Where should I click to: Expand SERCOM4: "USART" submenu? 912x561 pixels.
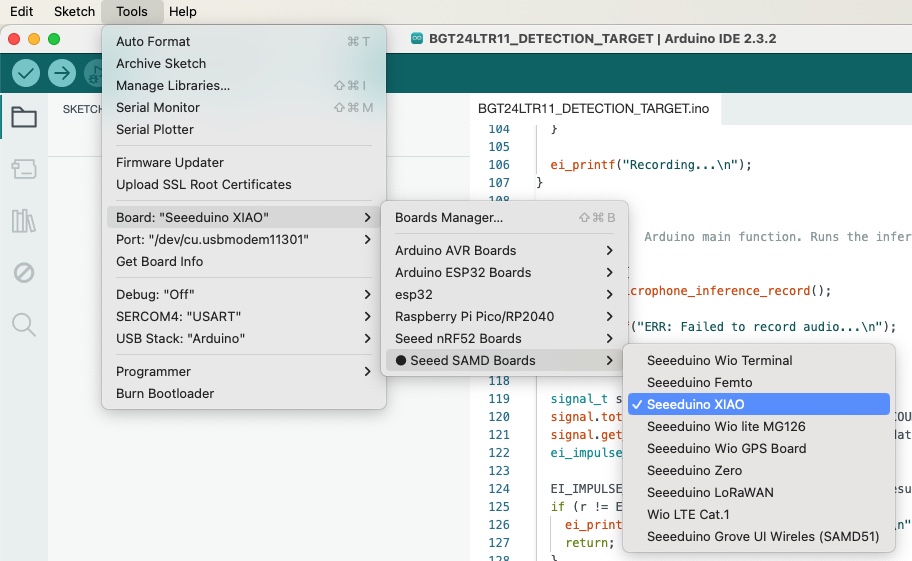(x=244, y=316)
